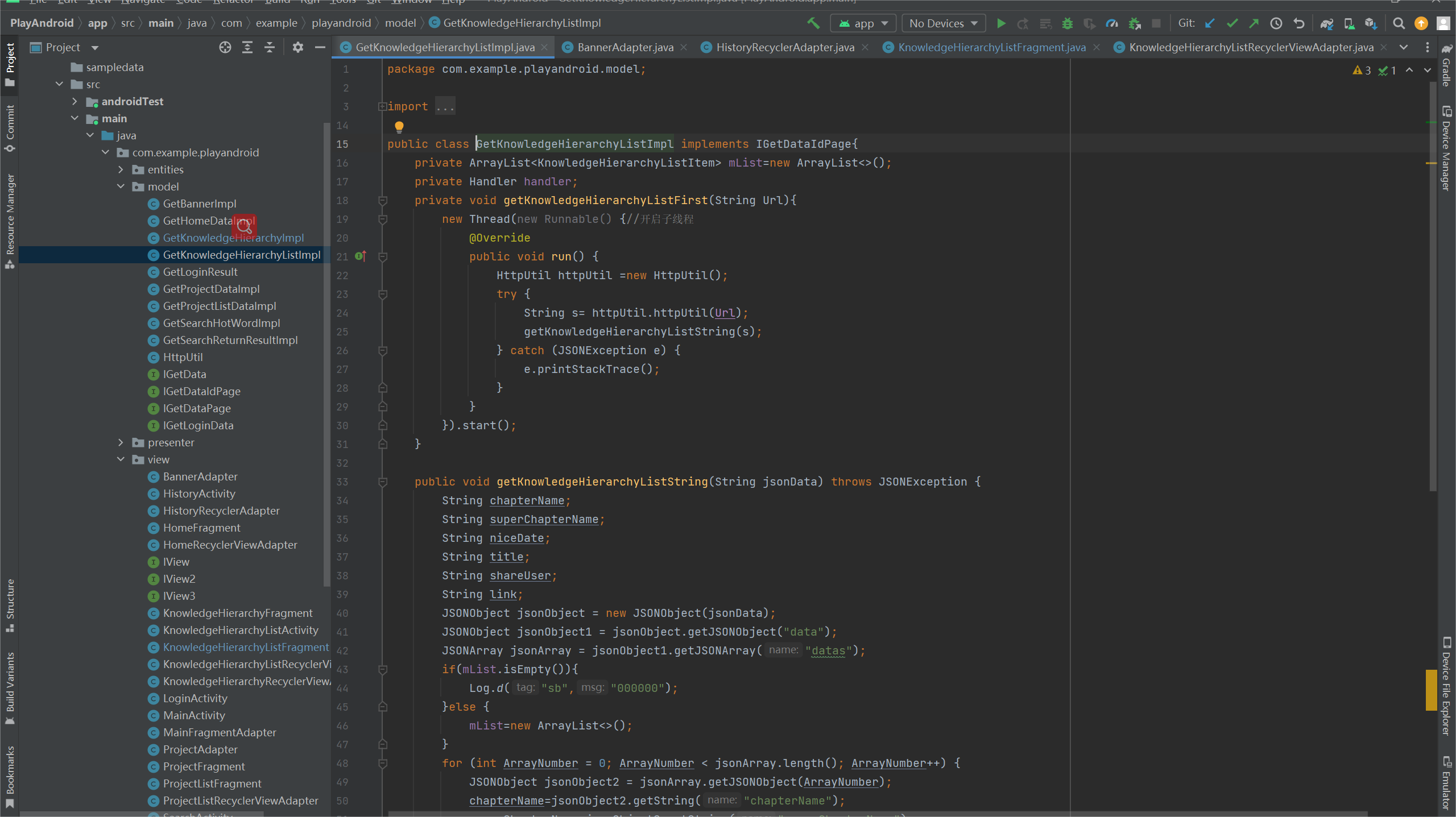
Task: Close GetKnowledgeHierarchyListImpl.java tab
Action: (x=545, y=47)
